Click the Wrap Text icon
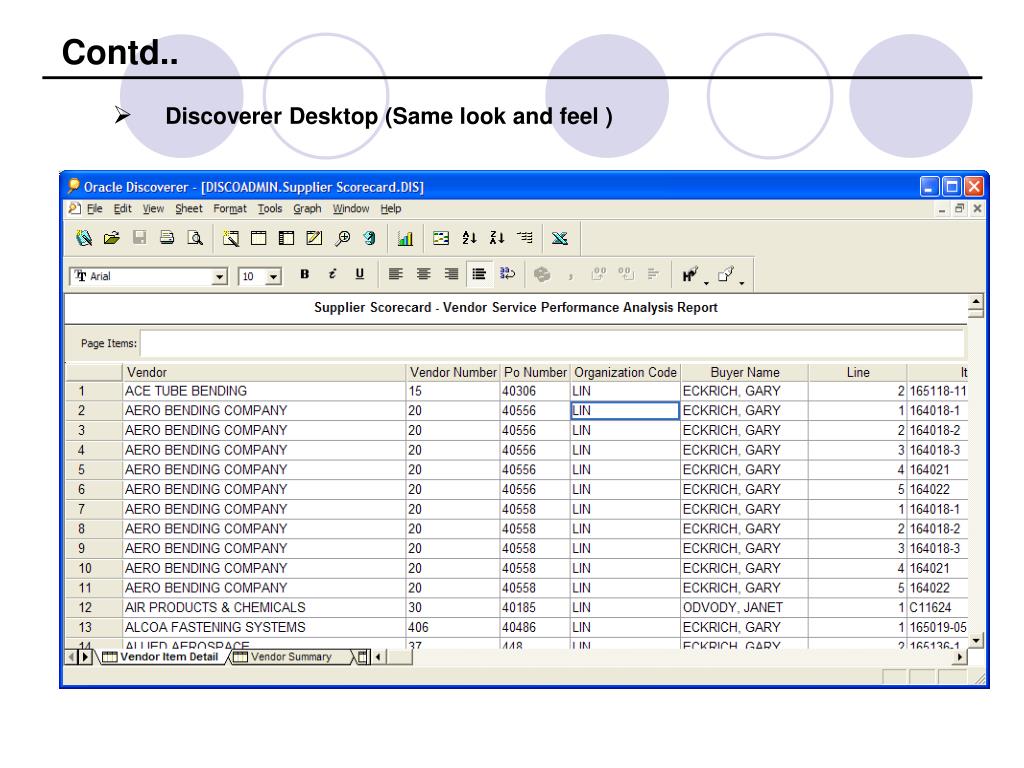Viewport: 1024px width, 768px height. (507, 274)
